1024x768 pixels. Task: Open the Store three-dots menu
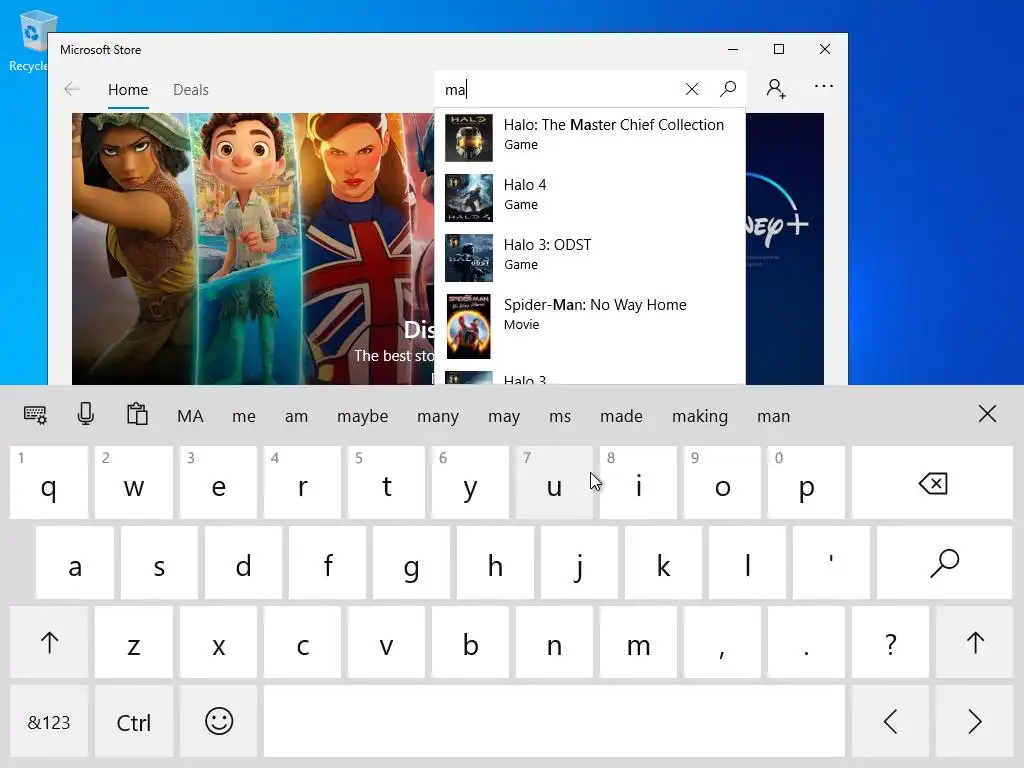pyautogui.click(x=824, y=86)
